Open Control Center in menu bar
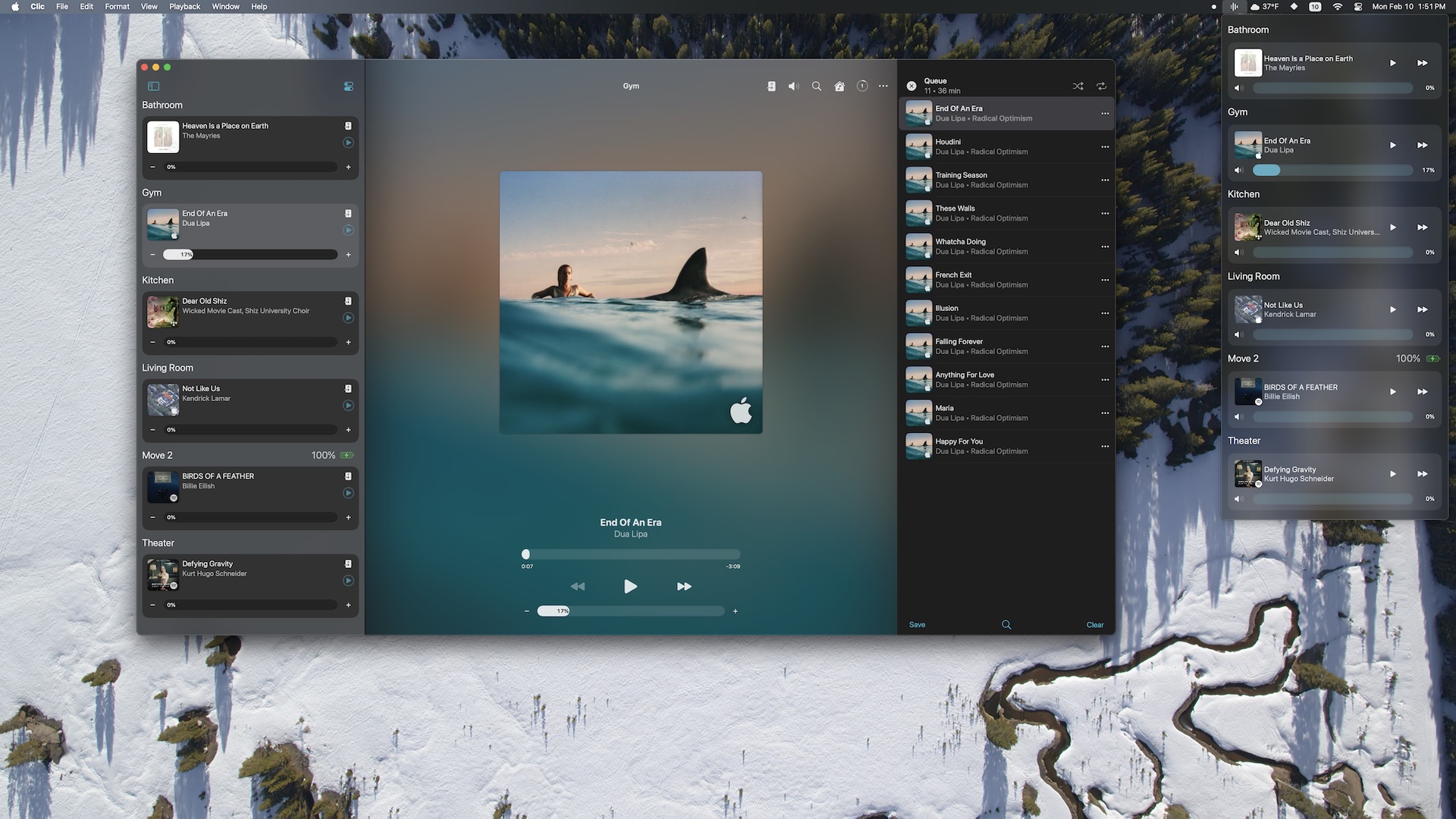This screenshot has height=819, width=1456. click(x=1357, y=6)
